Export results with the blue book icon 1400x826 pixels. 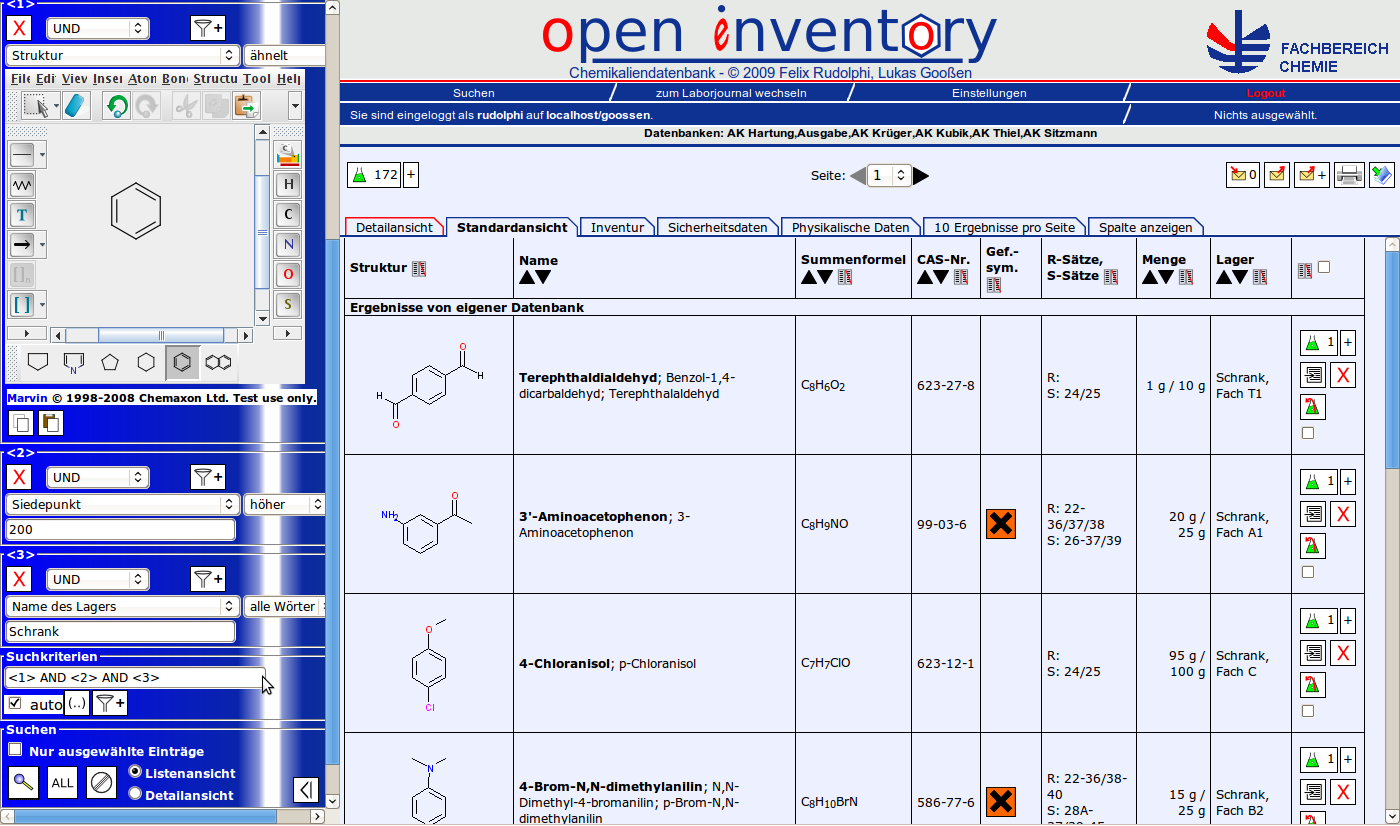1382,175
